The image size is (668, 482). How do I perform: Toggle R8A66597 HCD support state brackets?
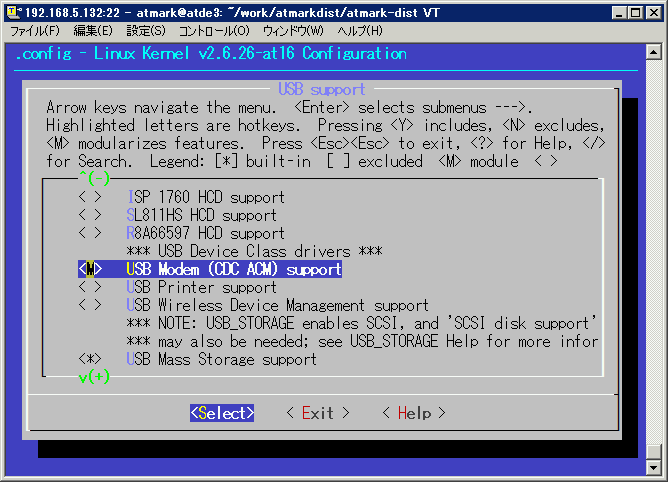click(x=90, y=233)
